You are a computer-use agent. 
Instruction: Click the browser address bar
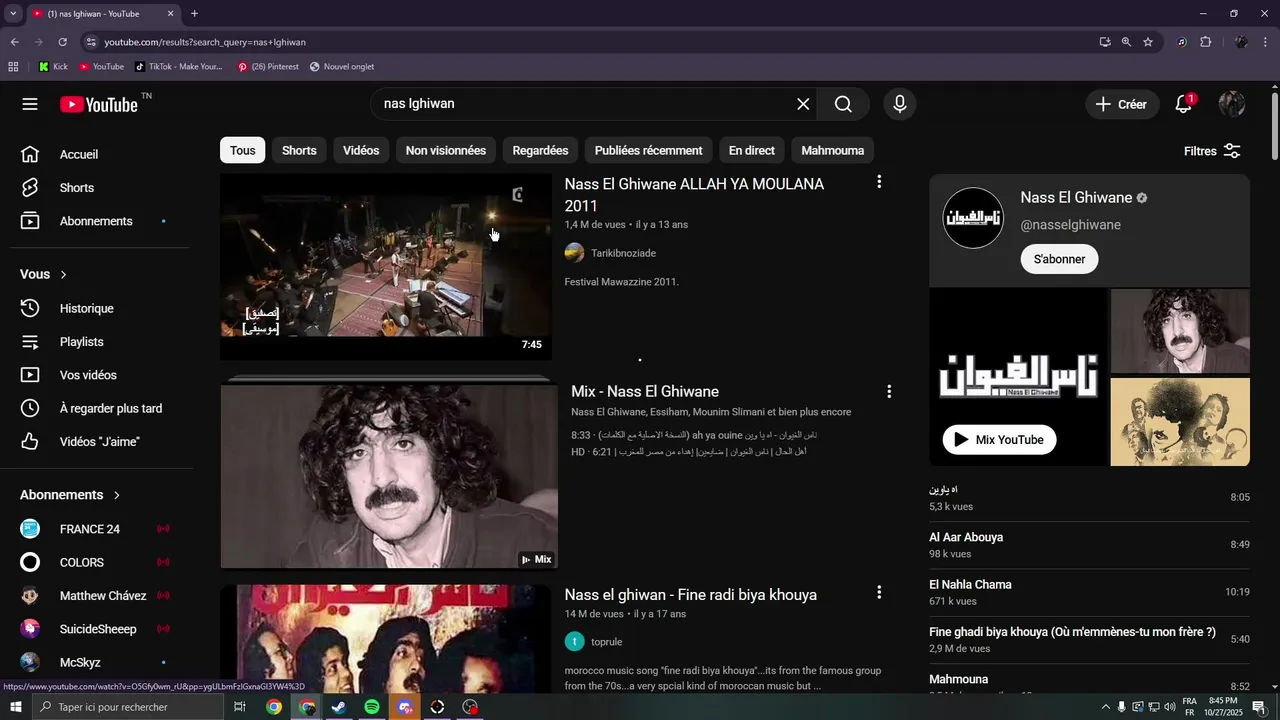point(590,42)
